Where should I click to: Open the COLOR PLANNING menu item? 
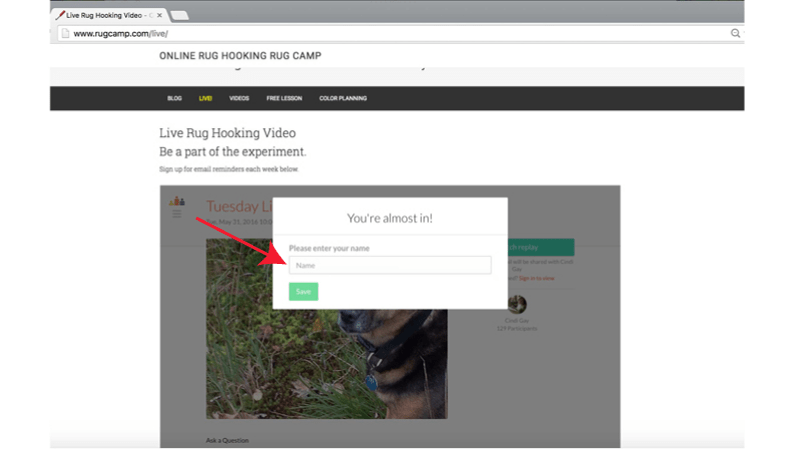click(x=343, y=98)
